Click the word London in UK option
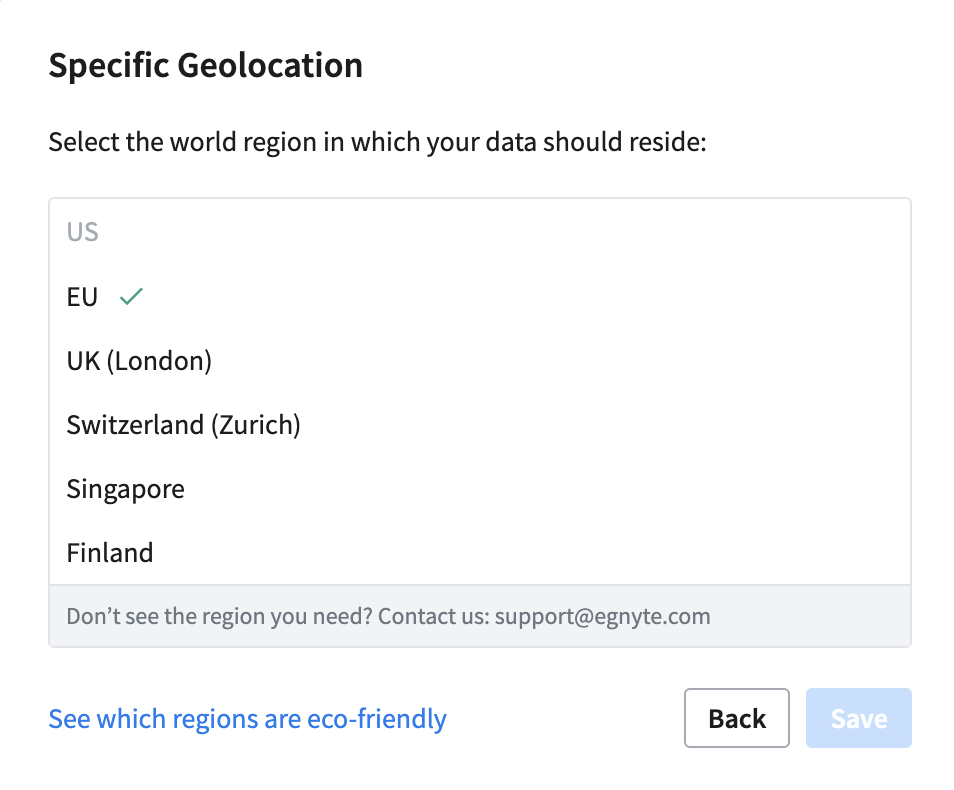The image size is (954, 790). [158, 361]
